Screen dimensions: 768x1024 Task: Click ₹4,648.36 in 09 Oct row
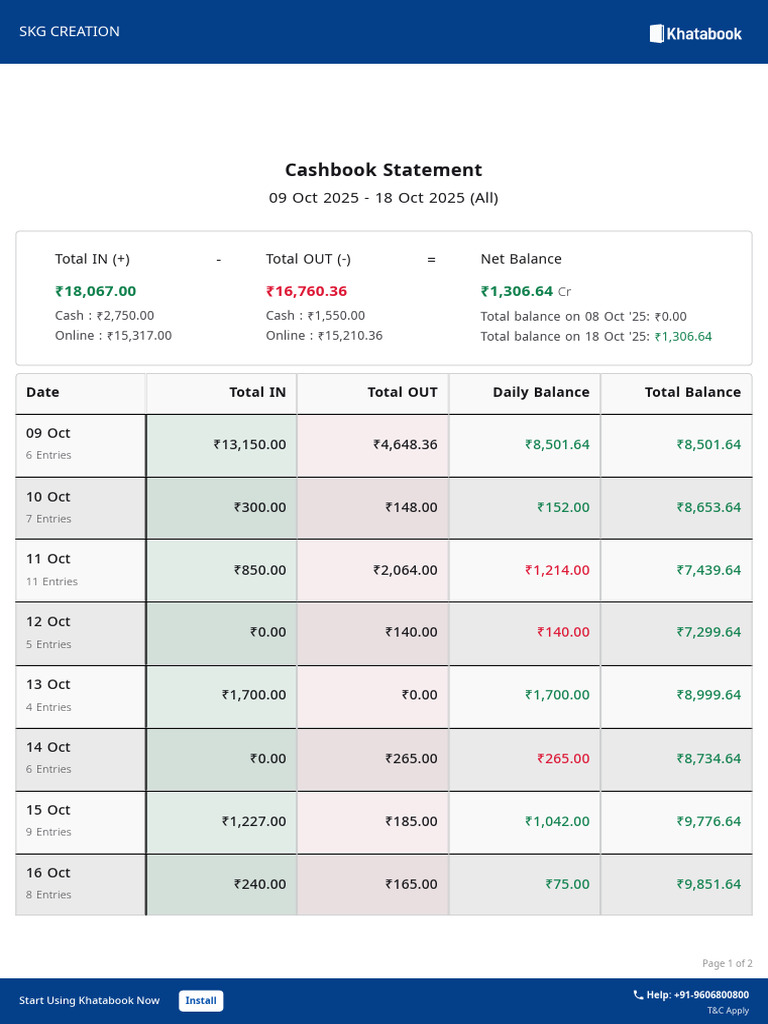click(406, 445)
